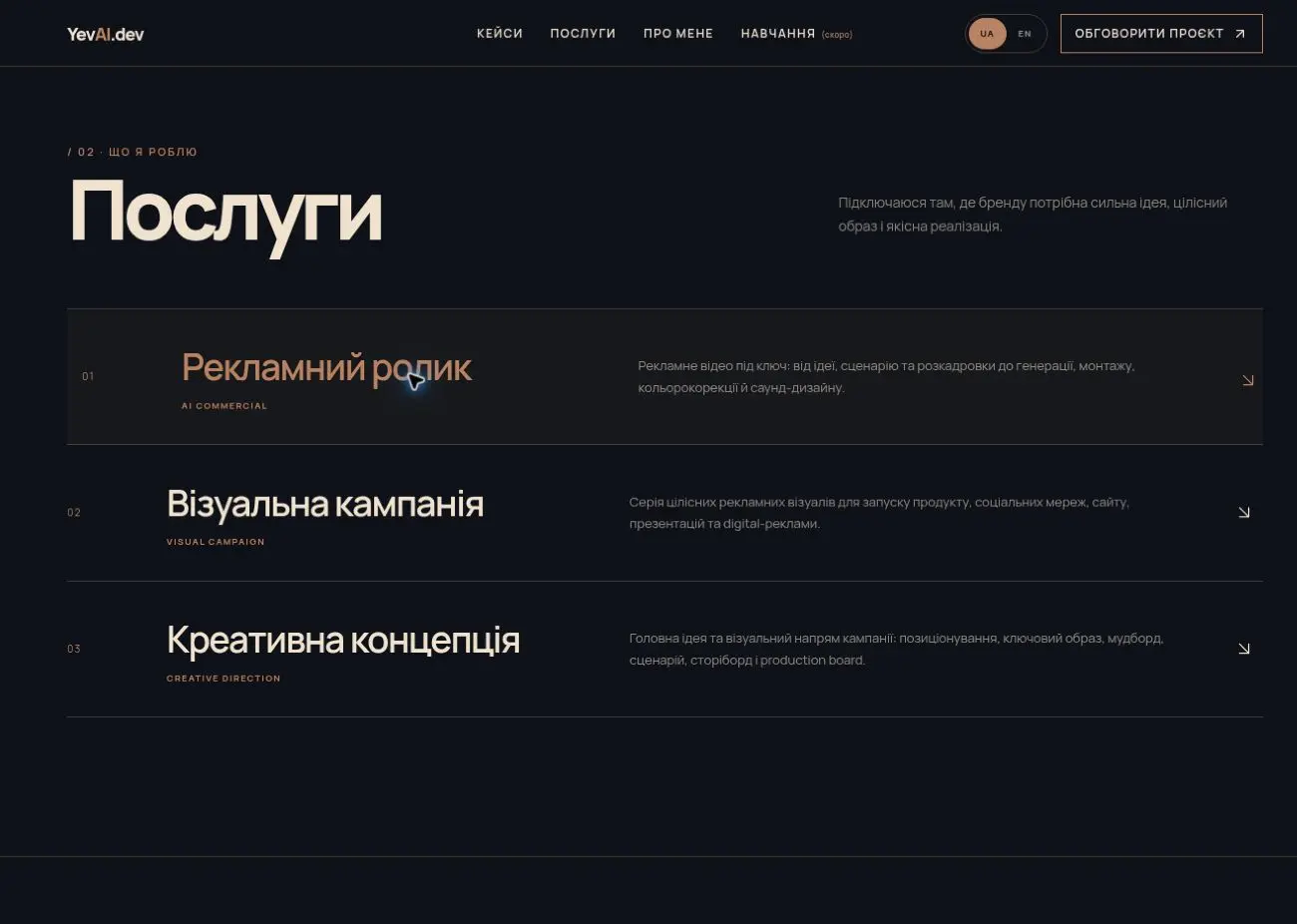This screenshot has width=1297, height=924.
Task: Click the description starting with Серія цілісних рекламних
Action: [x=879, y=513]
